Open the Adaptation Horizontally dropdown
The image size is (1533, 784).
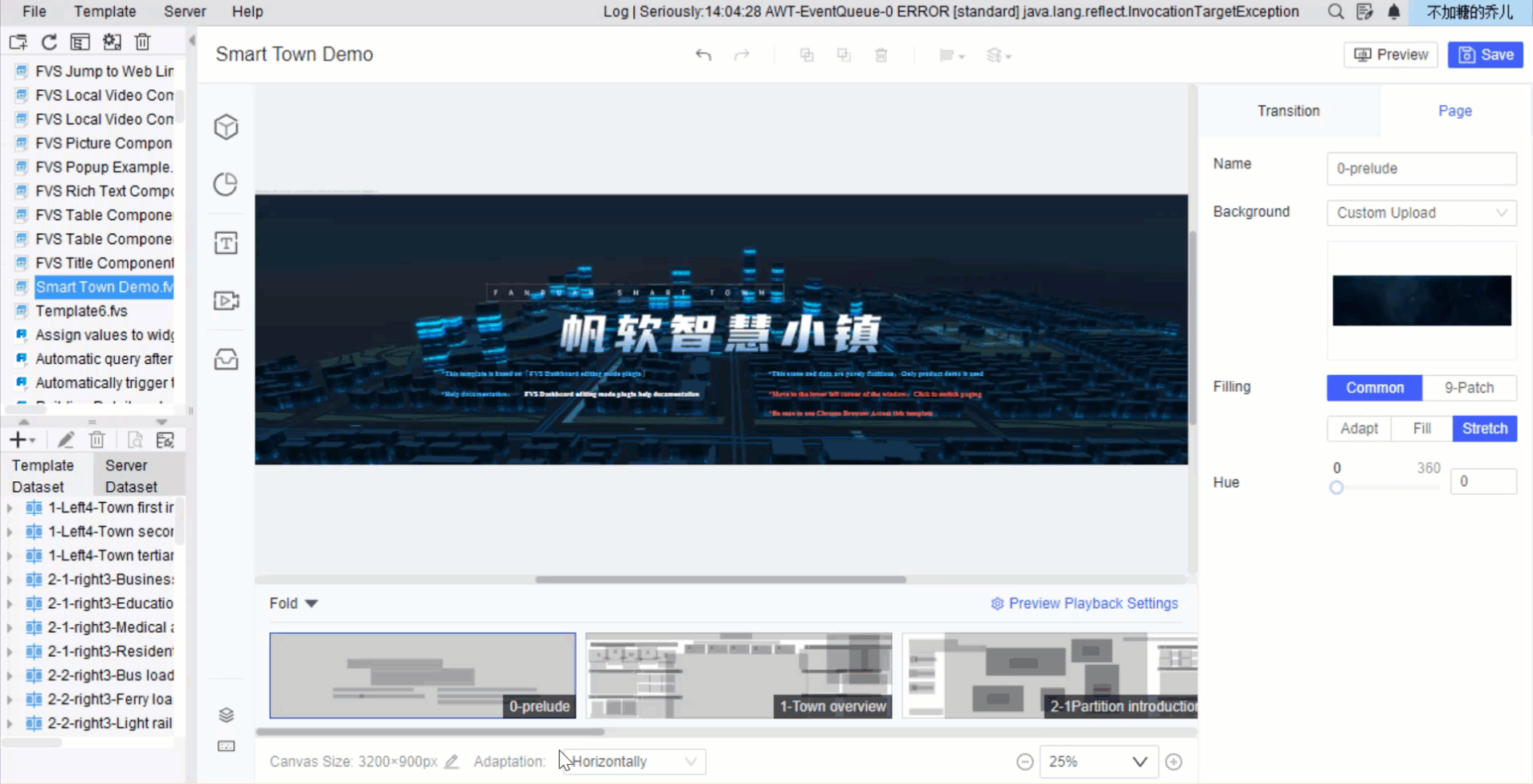tap(632, 762)
